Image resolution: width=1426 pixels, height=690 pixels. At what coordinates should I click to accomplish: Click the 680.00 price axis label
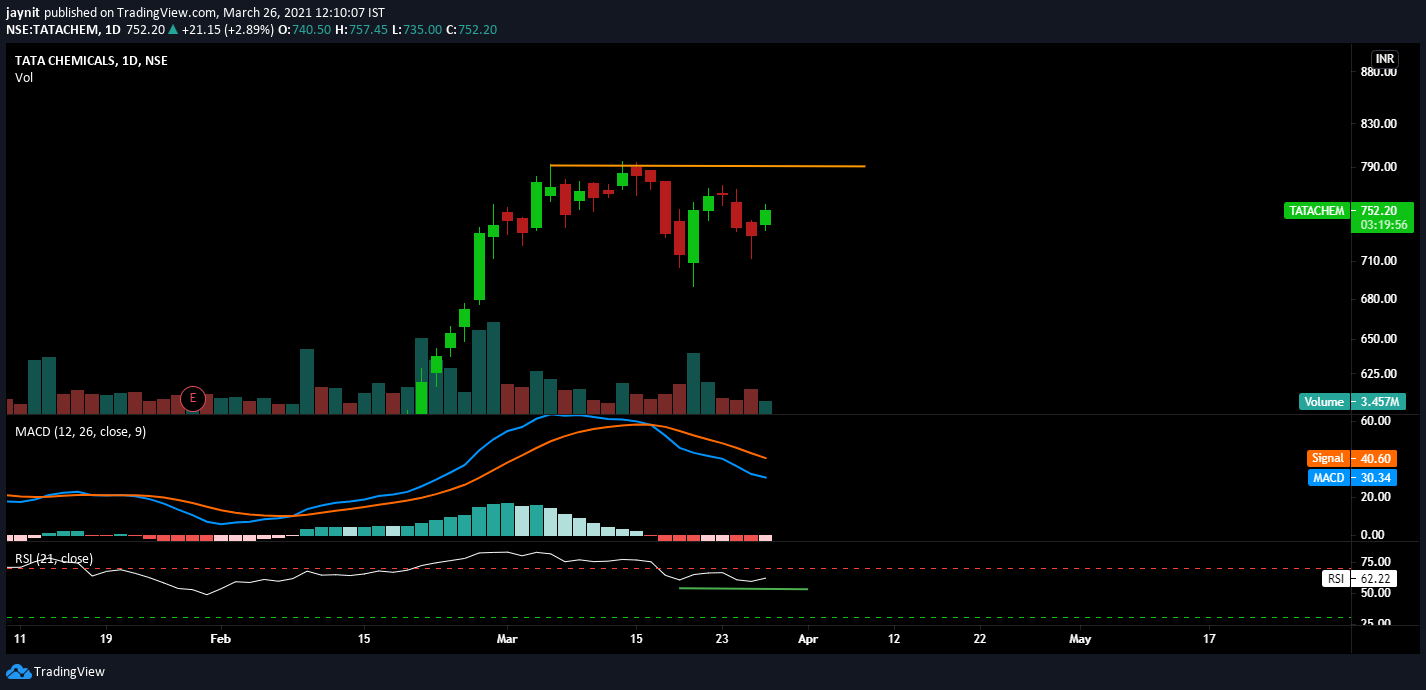click(1379, 298)
